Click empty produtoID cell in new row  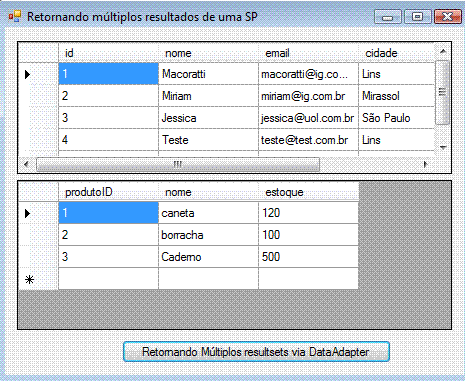tap(108, 279)
